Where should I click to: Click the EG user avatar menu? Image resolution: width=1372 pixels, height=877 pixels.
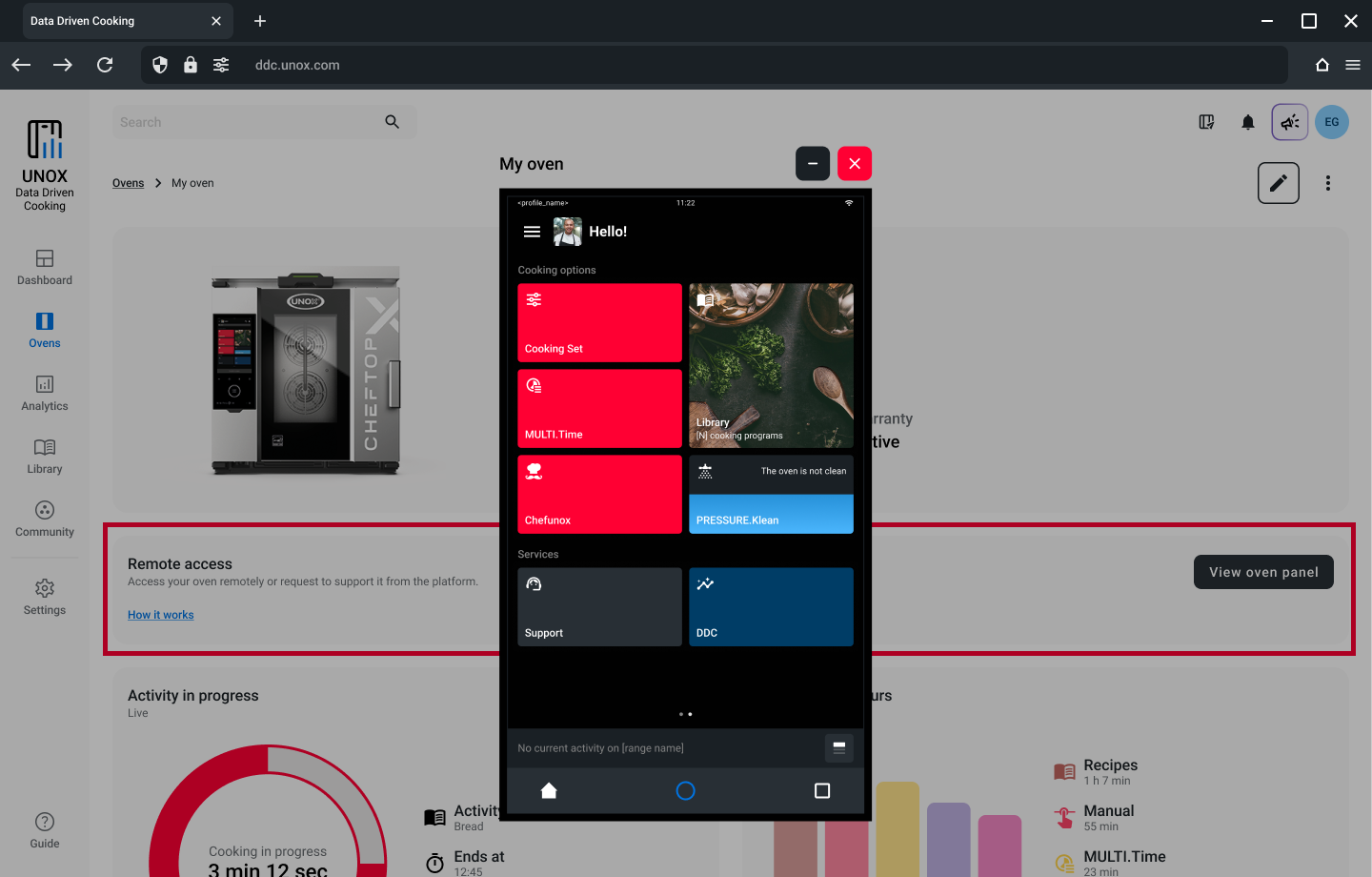tap(1331, 122)
